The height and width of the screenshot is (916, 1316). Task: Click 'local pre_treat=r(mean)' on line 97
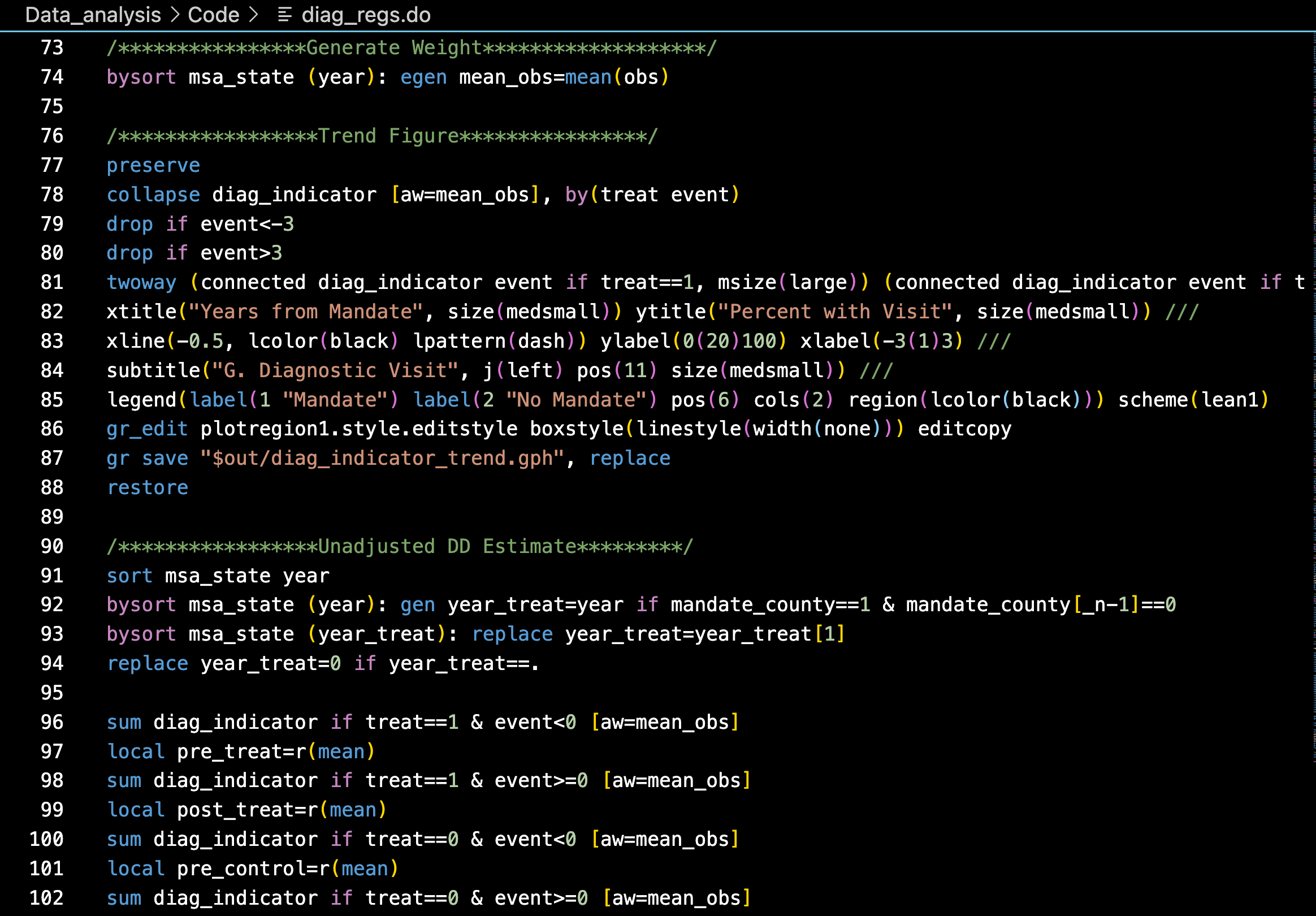coord(241,751)
